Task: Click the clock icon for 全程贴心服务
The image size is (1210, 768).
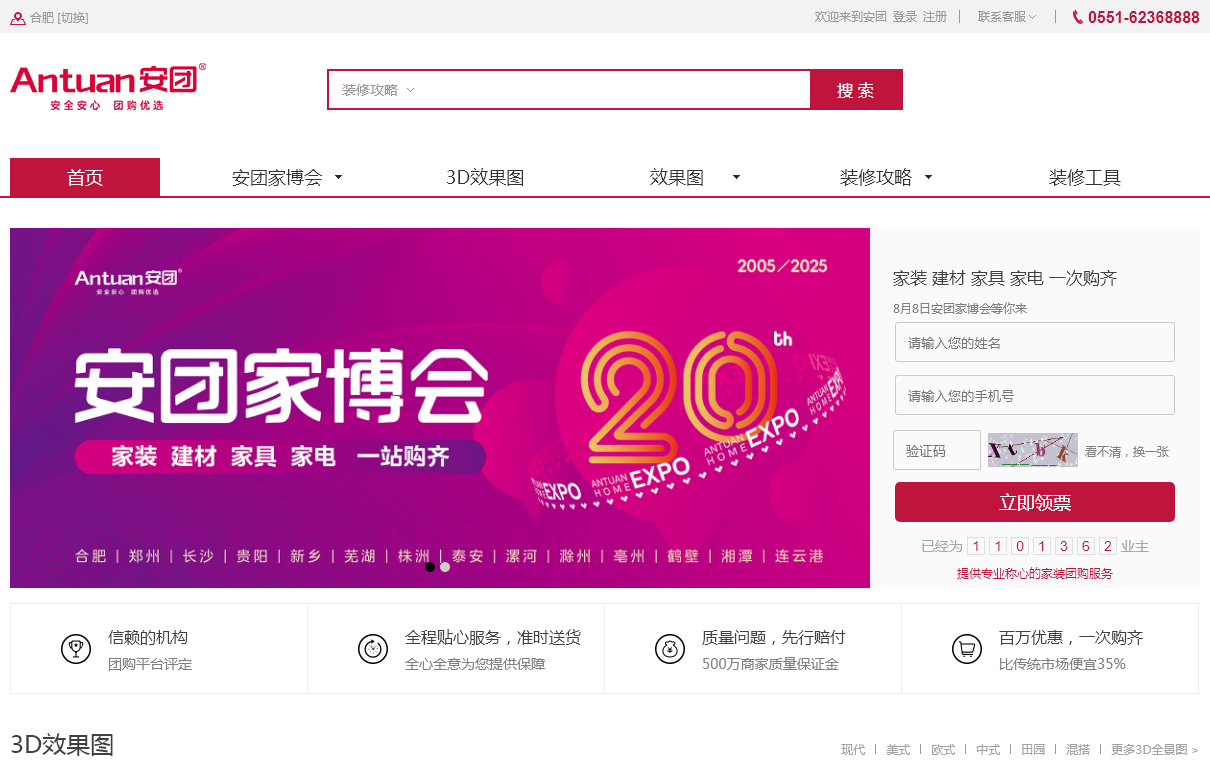Action: coord(373,649)
